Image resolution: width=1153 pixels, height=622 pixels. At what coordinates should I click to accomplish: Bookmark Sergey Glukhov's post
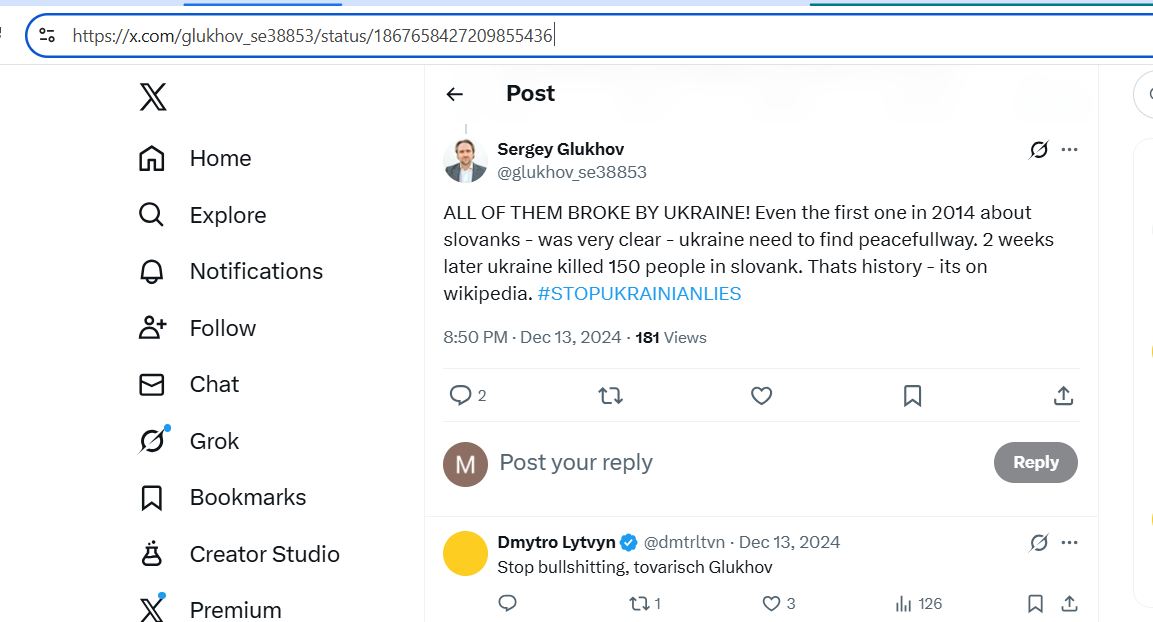[x=912, y=396]
